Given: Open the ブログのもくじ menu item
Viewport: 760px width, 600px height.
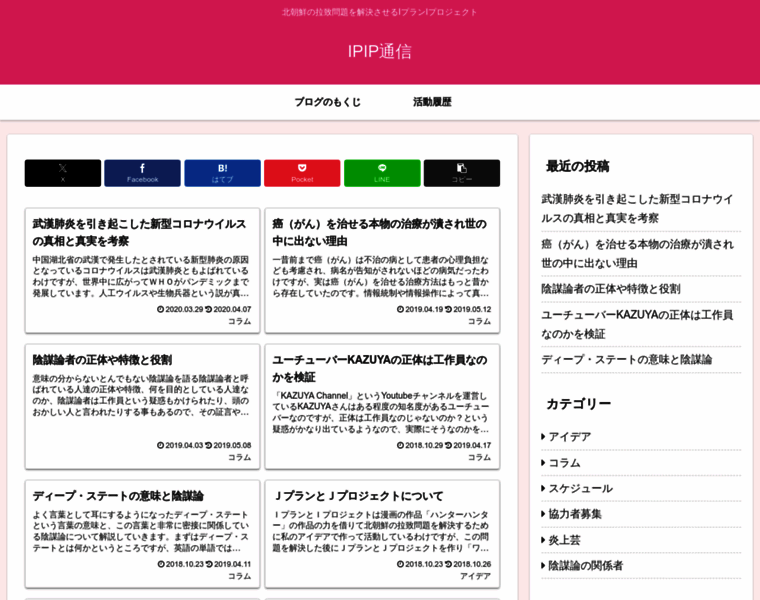Looking at the screenshot, I should point(328,102).
